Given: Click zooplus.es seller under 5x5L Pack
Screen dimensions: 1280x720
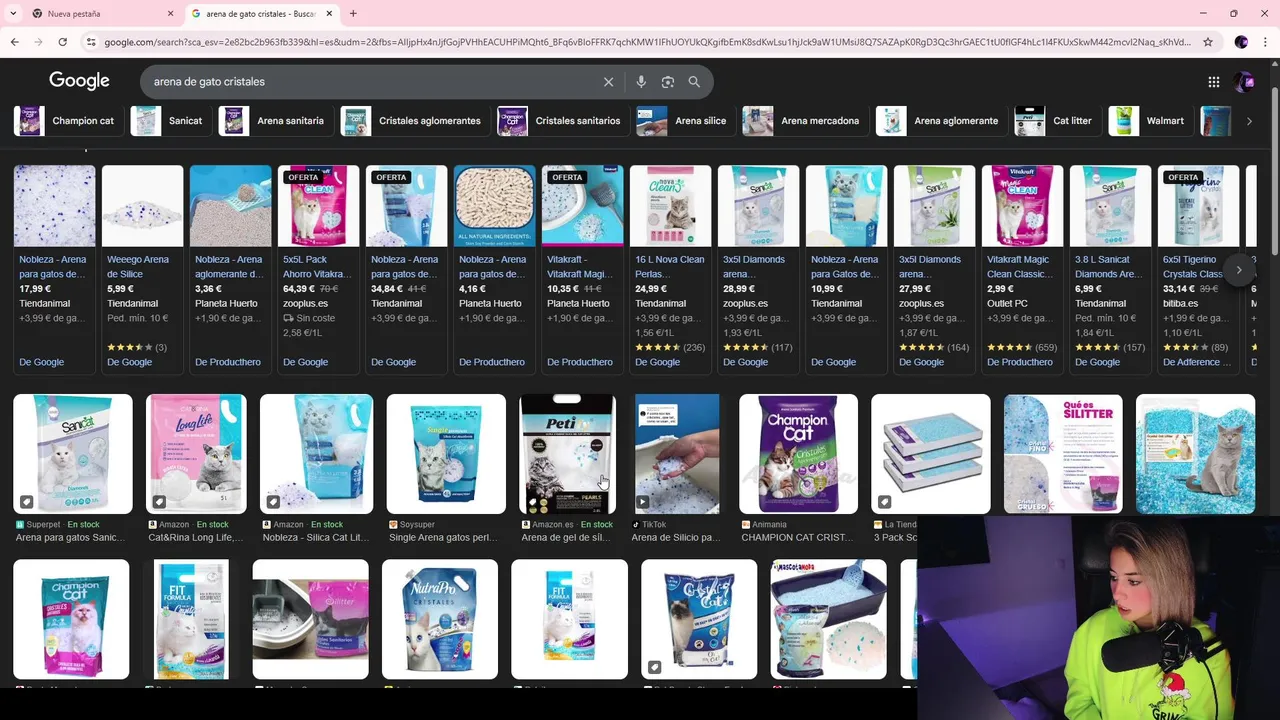Looking at the screenshot, I should coord(305,304).
